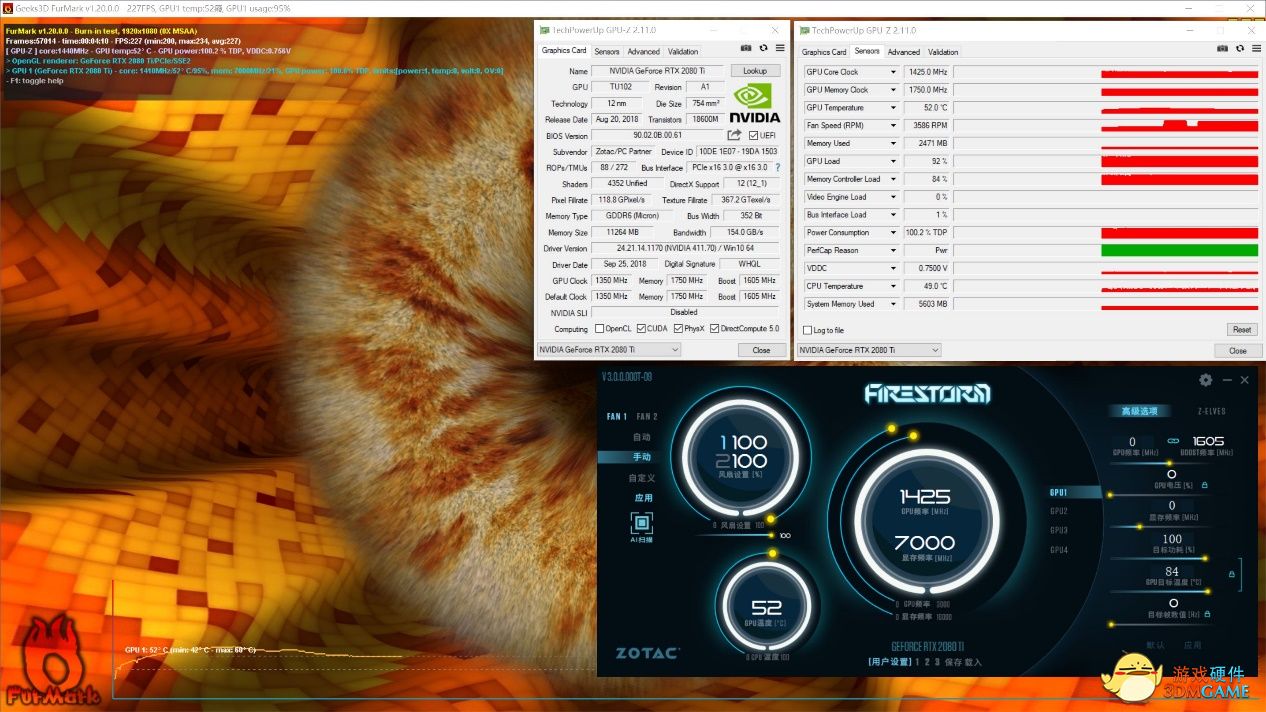Select 自定义 fan mode in FireStorm
The width and height of the screenshot is (1266, 712).
click(641, 478)
